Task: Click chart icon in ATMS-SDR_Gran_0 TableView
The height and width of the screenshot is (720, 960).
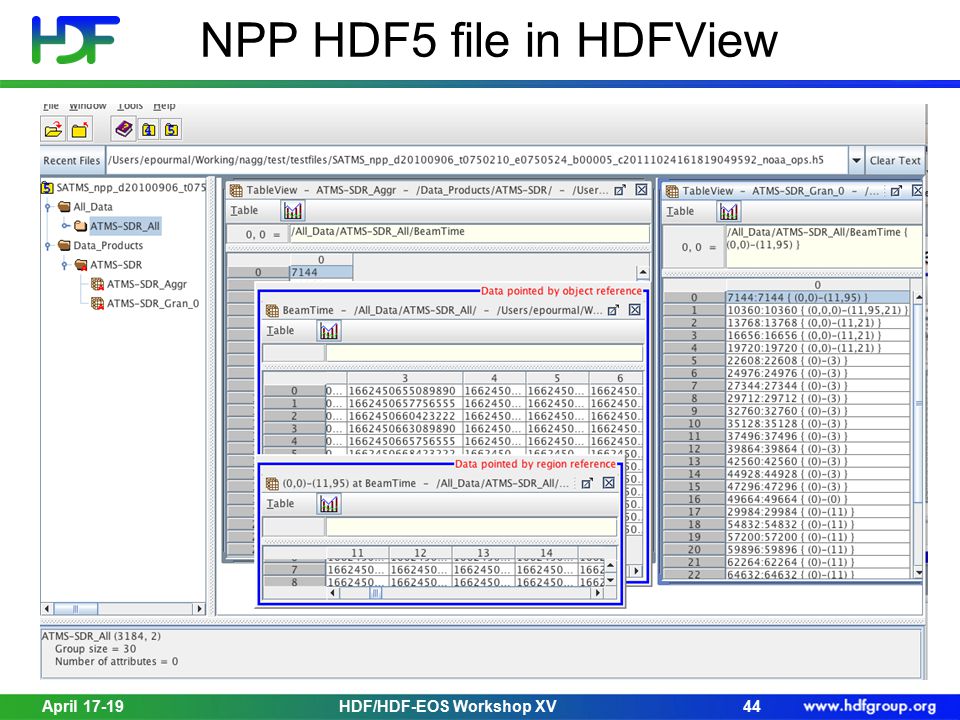Action: click(729, 212)
